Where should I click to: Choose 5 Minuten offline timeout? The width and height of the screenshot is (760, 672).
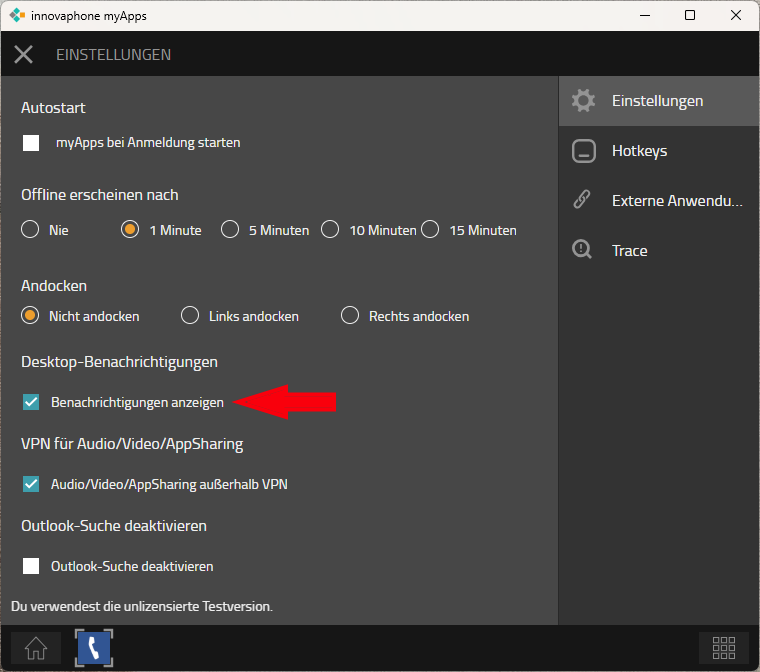click(x=230, y=230)
